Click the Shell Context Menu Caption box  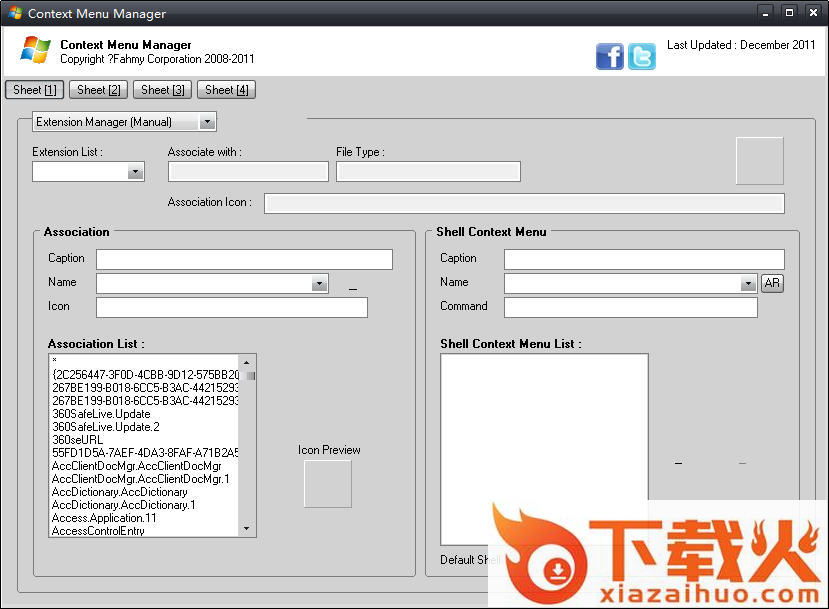point(644,260)
